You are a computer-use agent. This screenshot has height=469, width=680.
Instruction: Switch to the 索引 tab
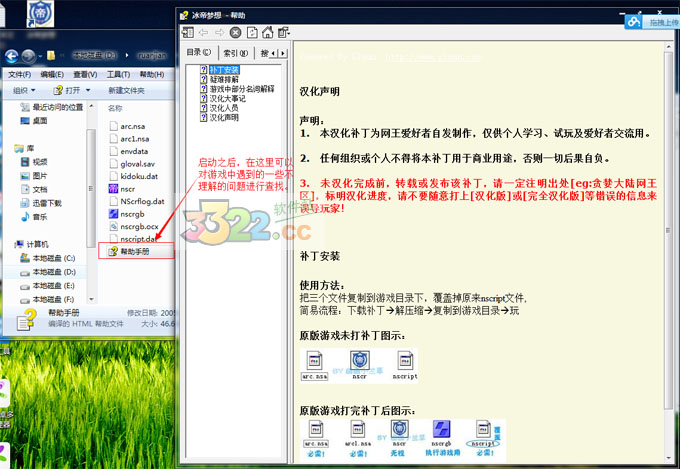235,53
